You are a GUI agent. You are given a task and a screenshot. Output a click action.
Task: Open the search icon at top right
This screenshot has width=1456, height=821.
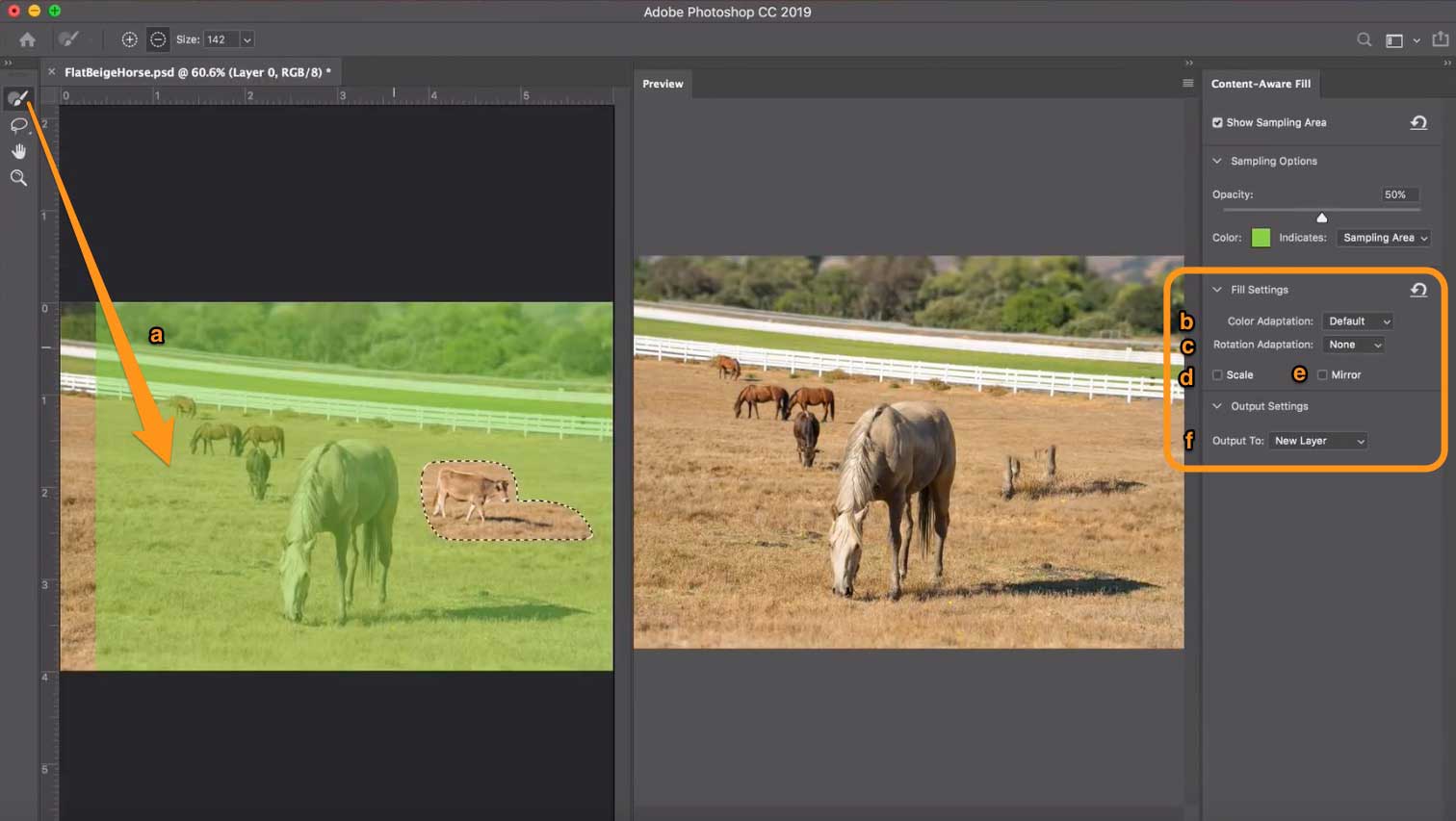point(1364,39)
